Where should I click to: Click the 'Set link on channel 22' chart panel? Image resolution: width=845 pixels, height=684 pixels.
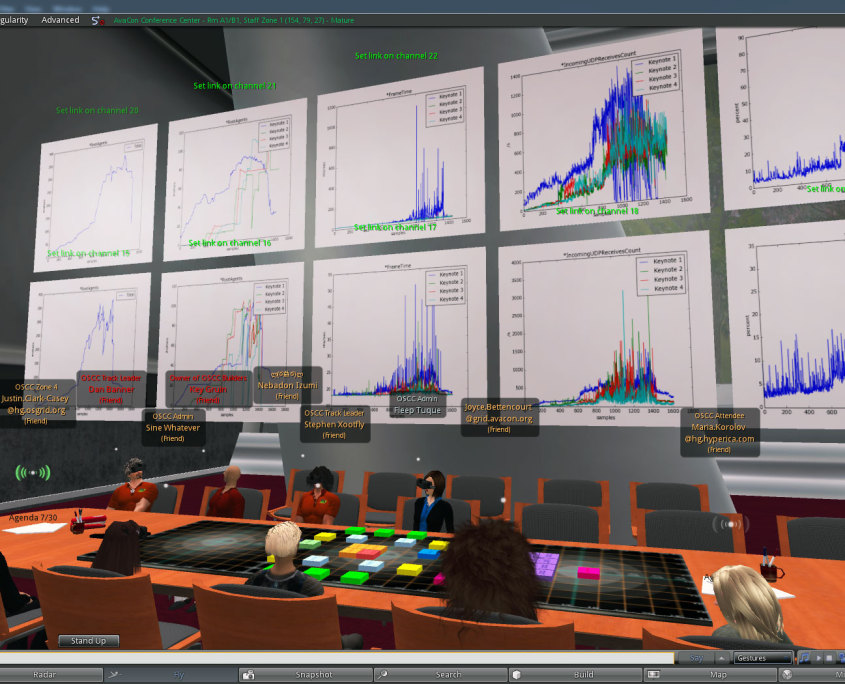[400, 152]
